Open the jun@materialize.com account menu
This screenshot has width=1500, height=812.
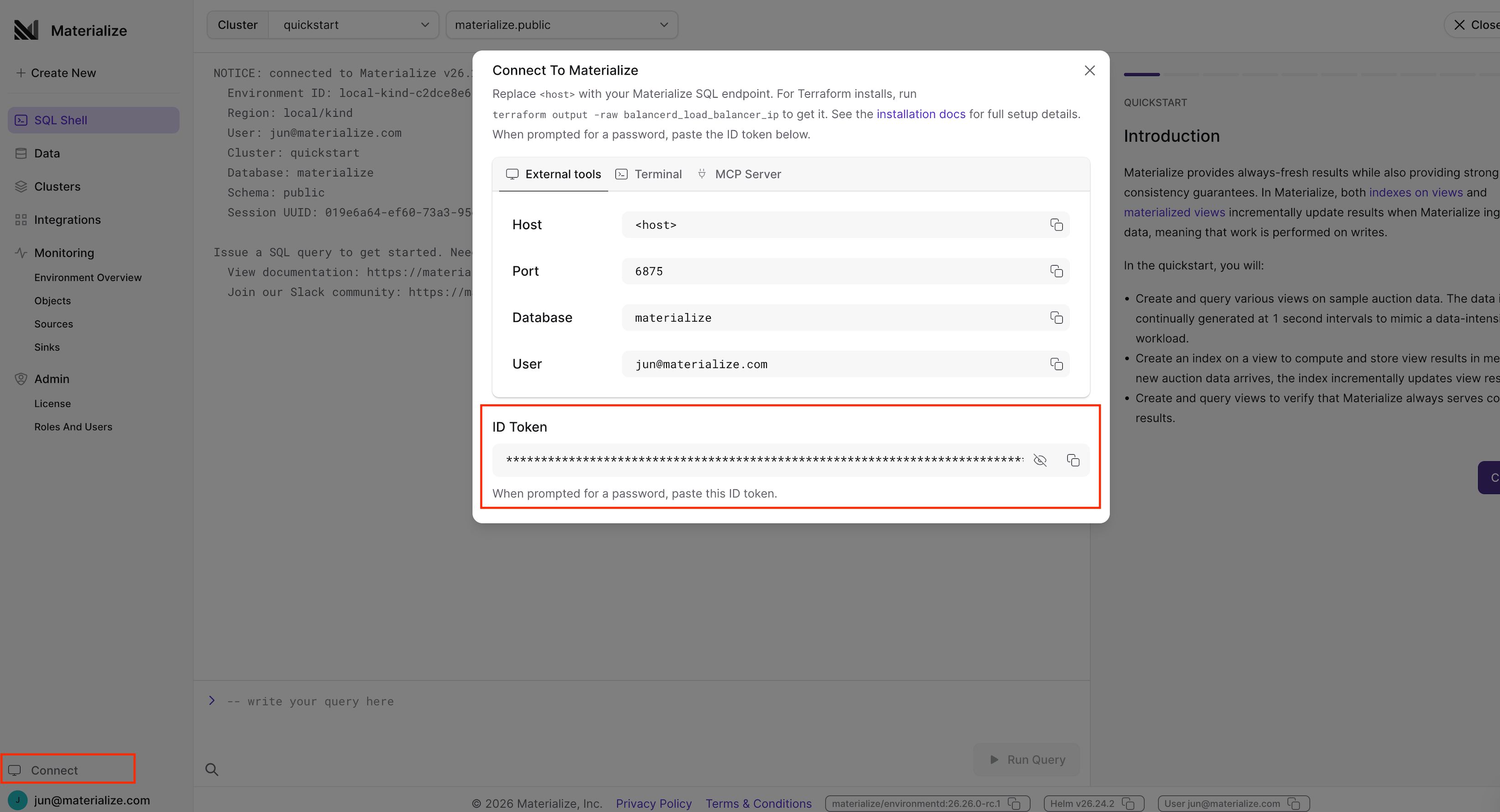point(79,800)
